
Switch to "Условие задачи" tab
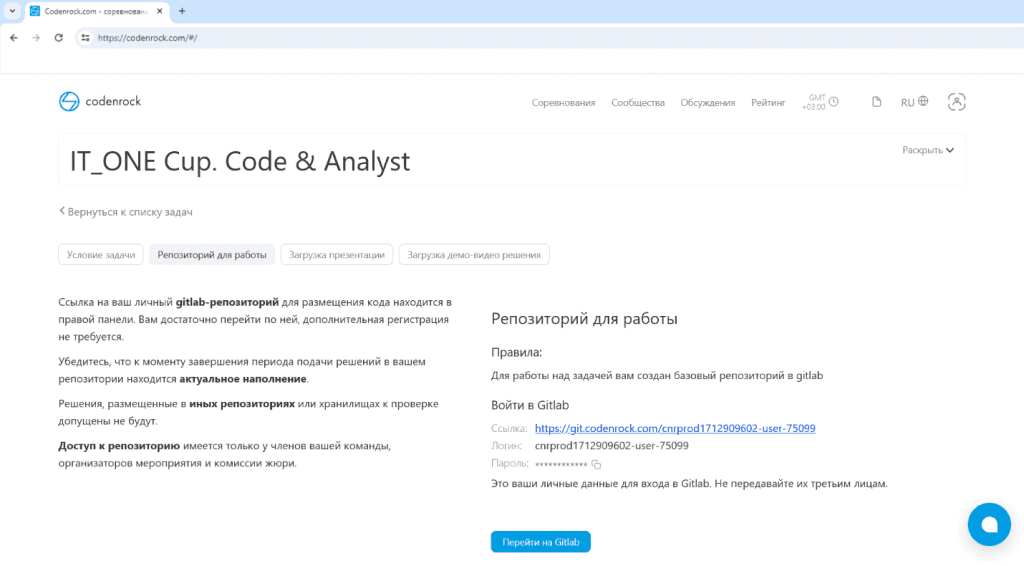point(101,255)
